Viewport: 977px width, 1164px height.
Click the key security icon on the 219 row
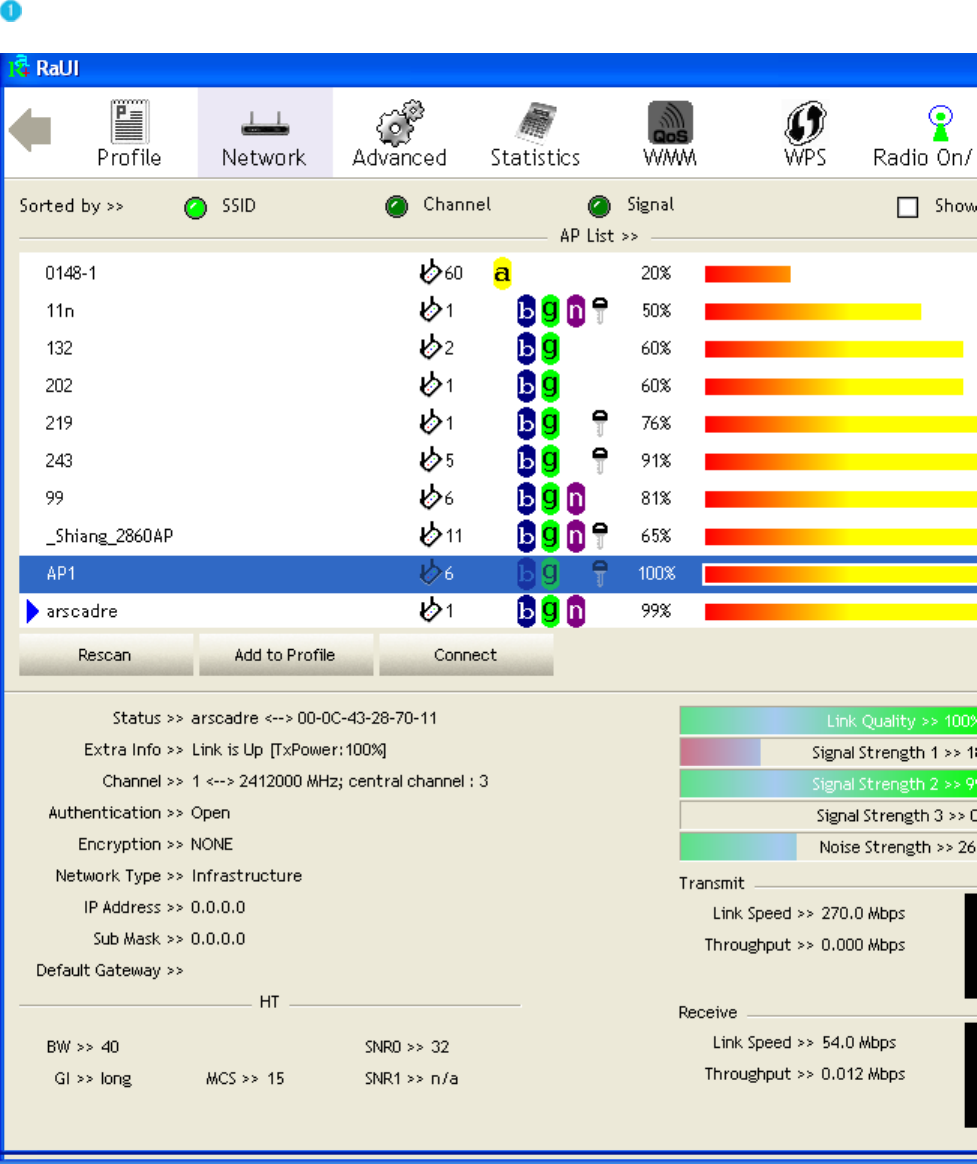point(600,423)
